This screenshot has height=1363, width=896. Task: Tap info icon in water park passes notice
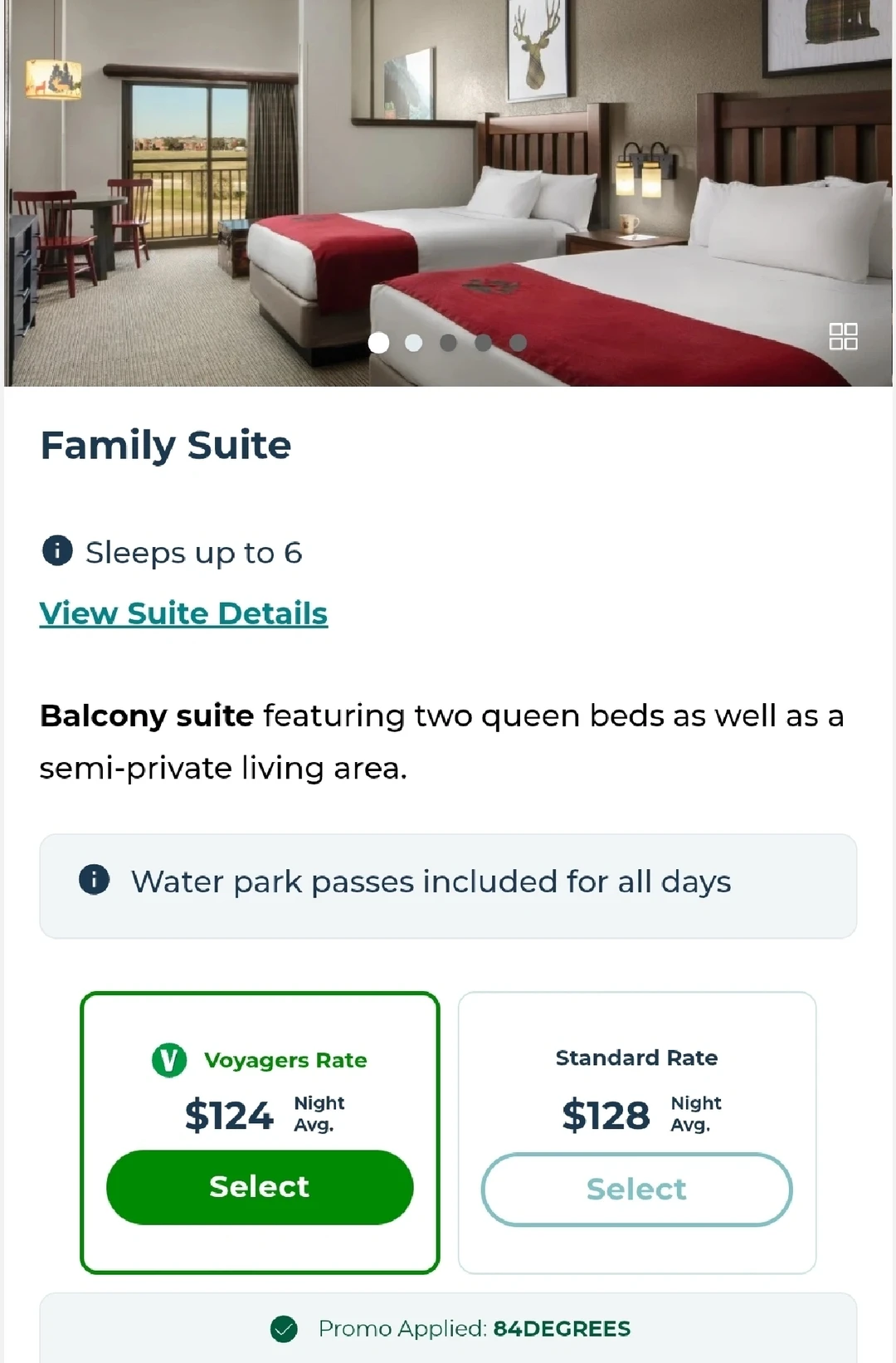tap(94, 879)
